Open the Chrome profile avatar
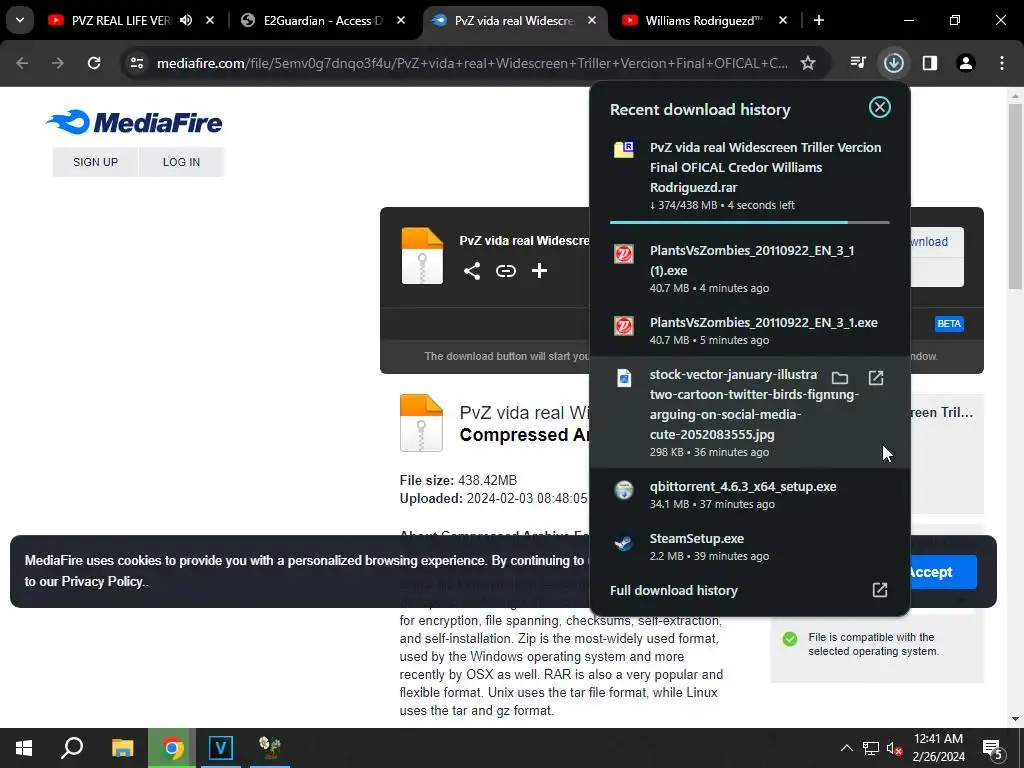Viewport: 1024px width, 768px height. (966, 63)
